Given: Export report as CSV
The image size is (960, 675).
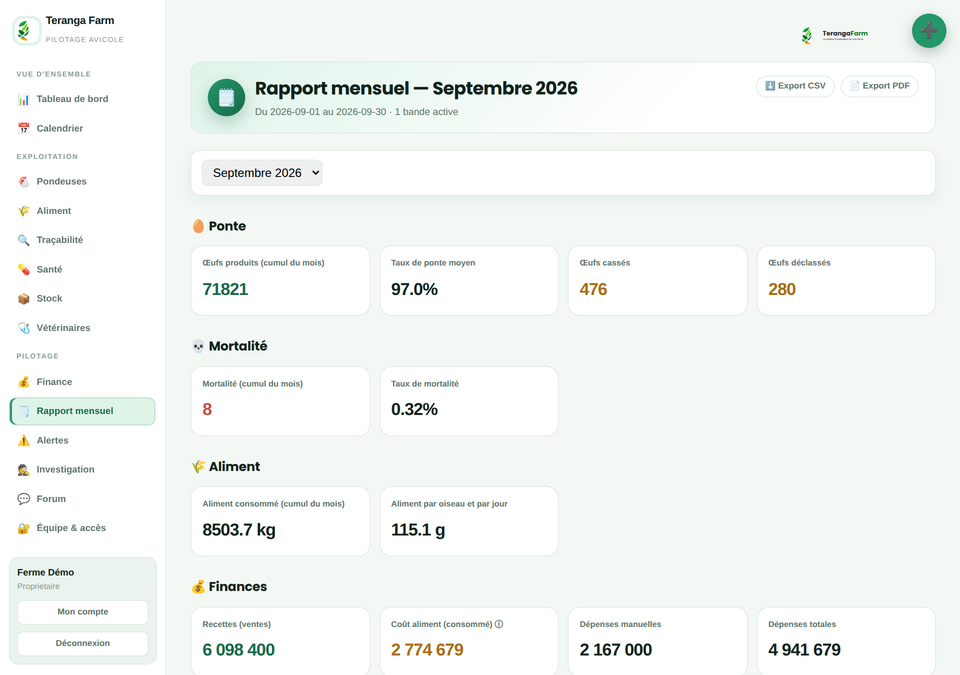Looking at the screenshot, I should [795, 86].
